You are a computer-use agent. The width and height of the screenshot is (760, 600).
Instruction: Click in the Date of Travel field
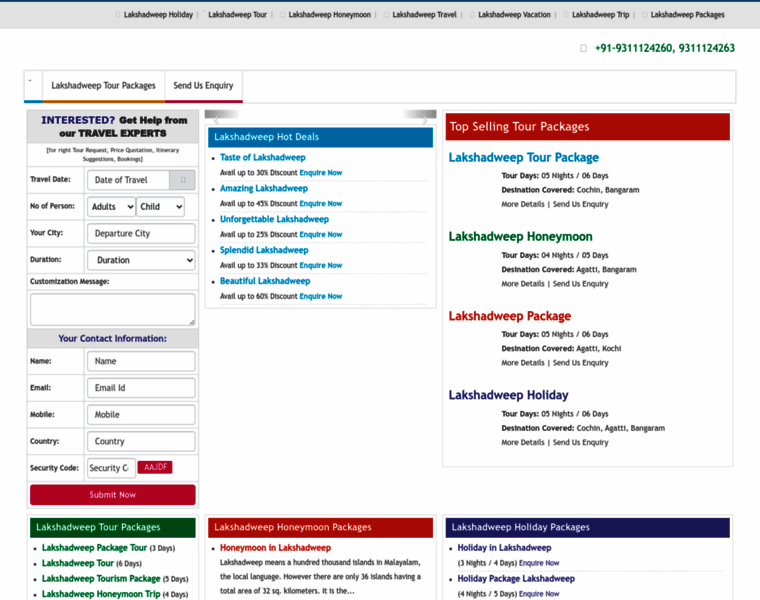tap(128, 180)
